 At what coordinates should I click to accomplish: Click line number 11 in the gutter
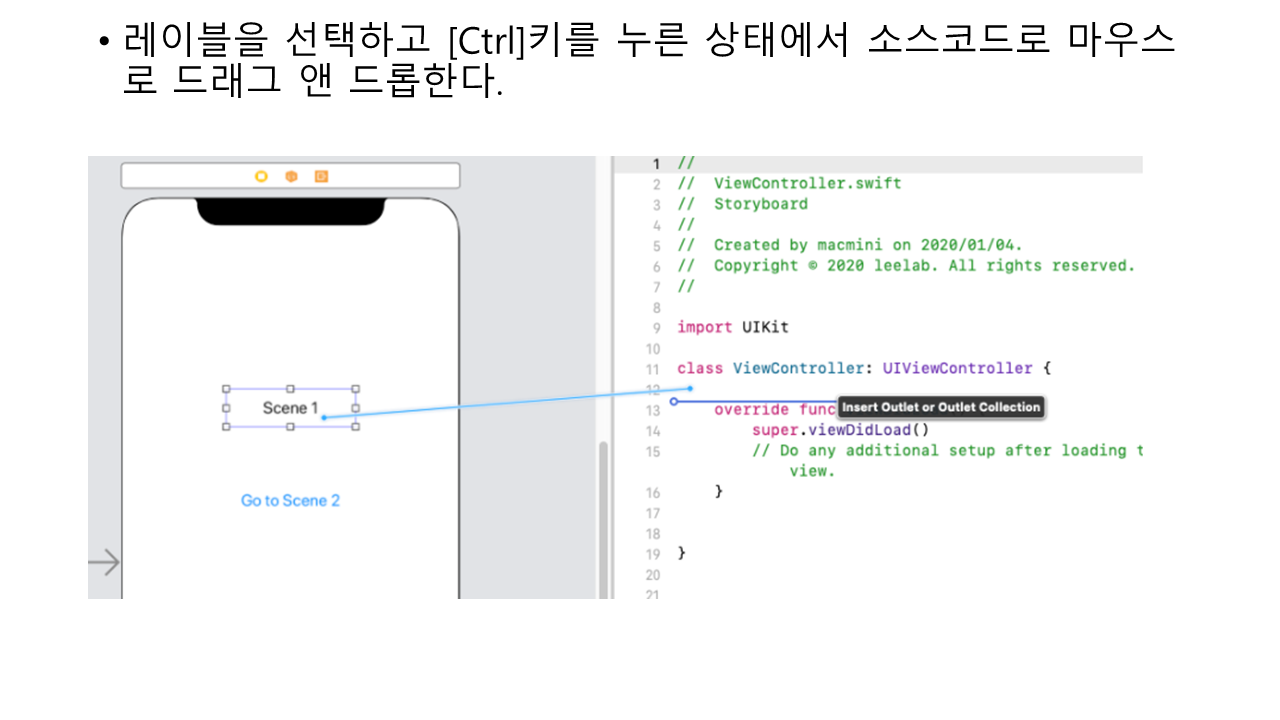click(652, 369)
